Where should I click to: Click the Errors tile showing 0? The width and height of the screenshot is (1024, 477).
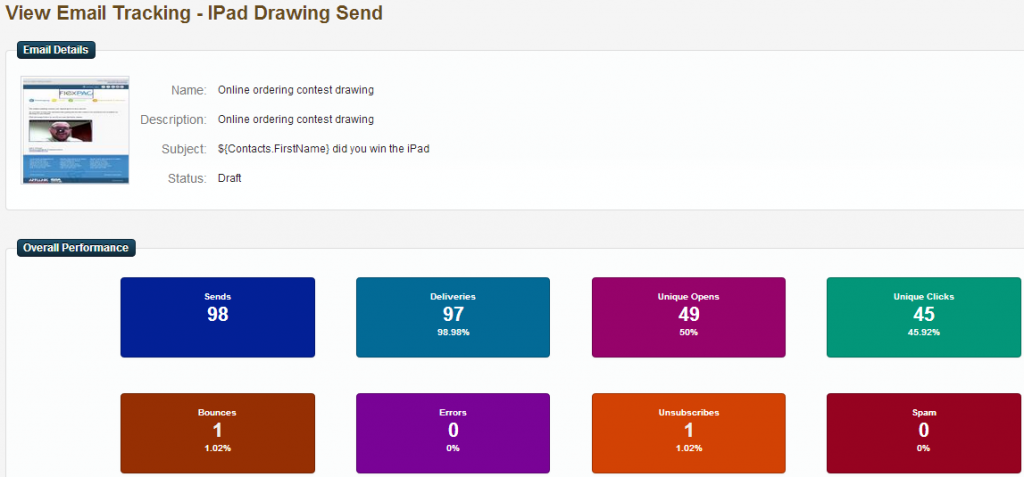pos(453,433)
